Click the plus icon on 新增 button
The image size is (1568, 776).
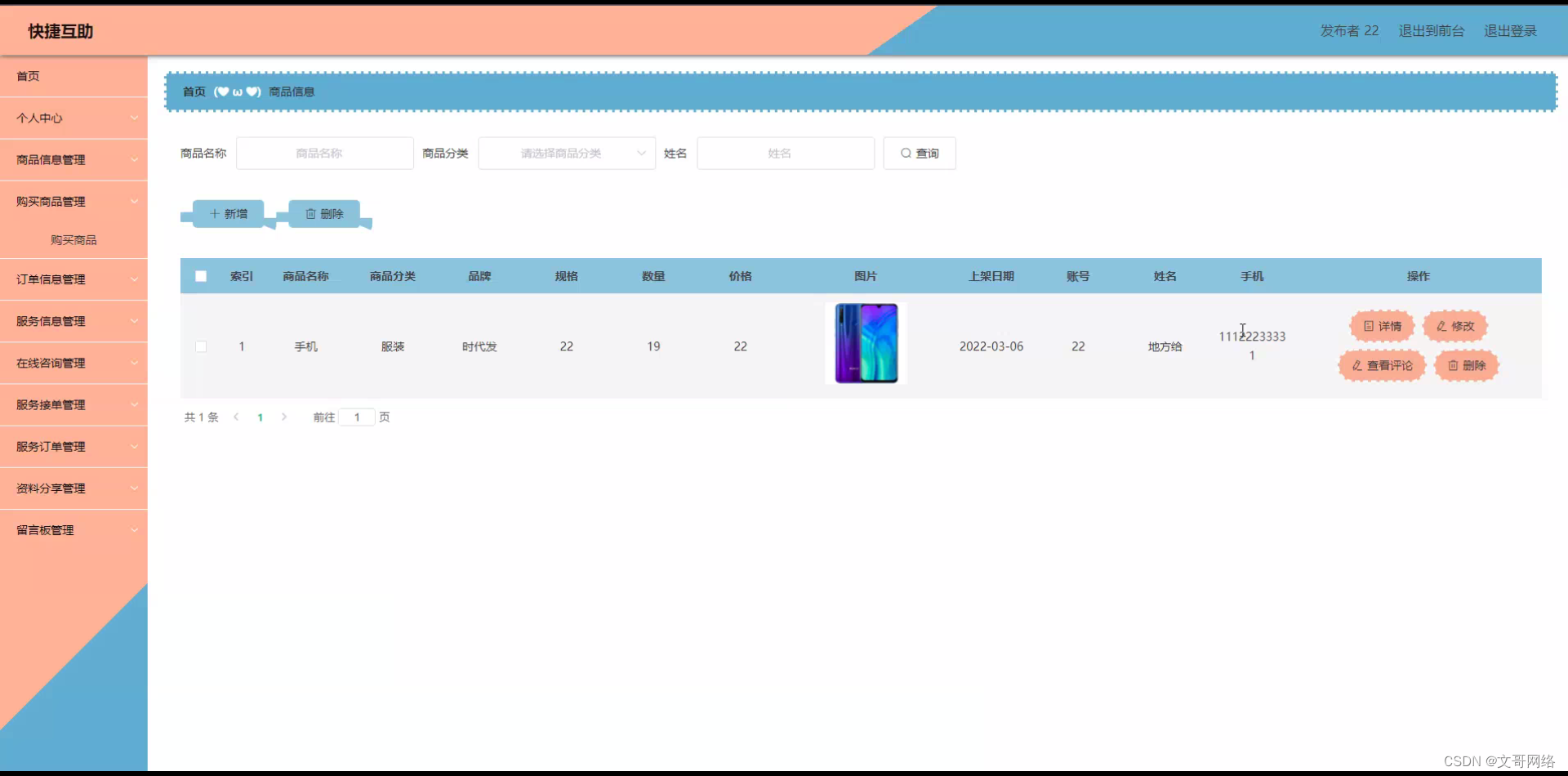click(x=215, y=213)
